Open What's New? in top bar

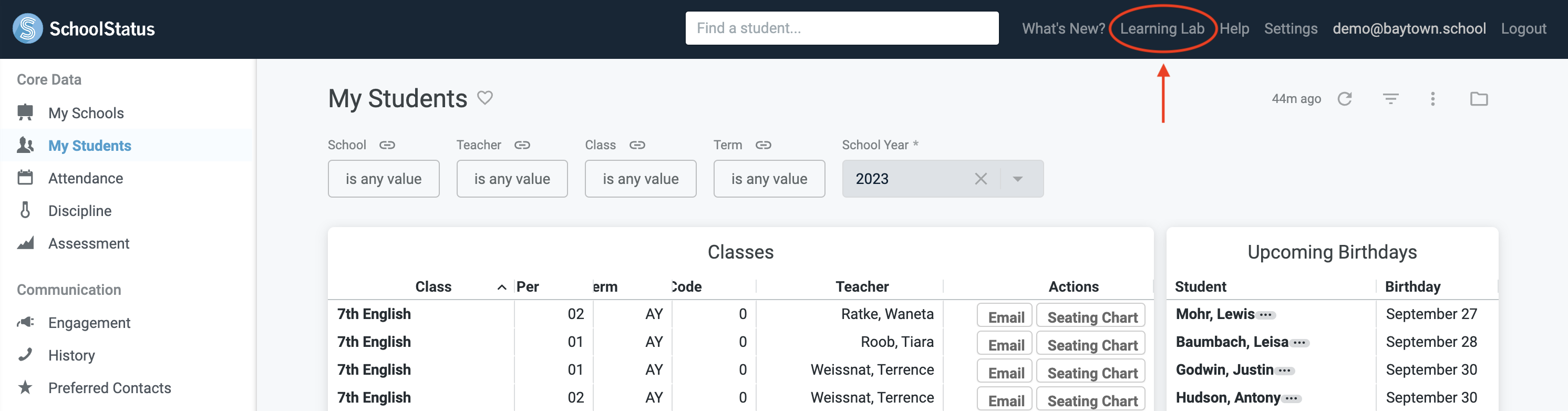tap(1063, 28)
